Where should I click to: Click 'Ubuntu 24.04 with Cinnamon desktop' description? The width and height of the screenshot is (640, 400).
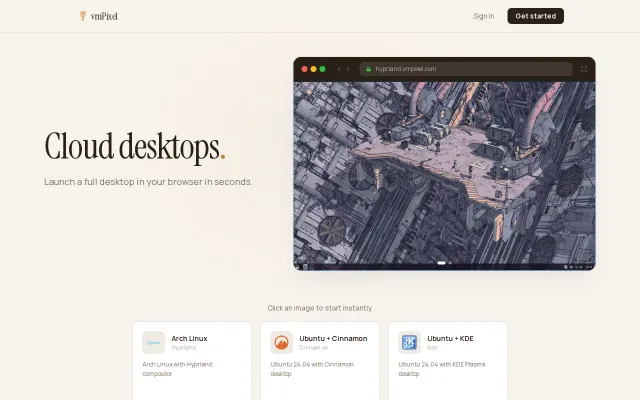pyautogui.click(x=312, y=369)
